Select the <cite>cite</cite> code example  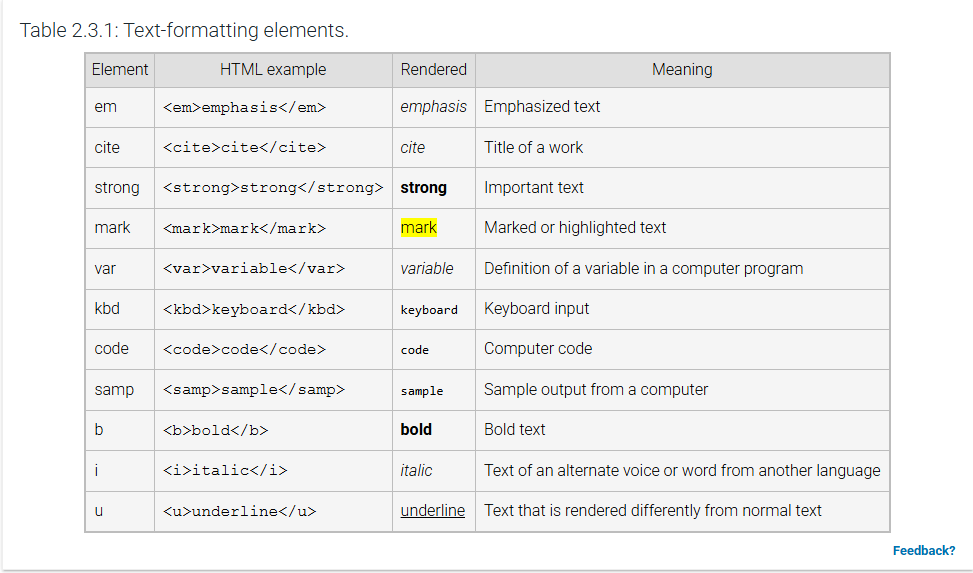244,148
